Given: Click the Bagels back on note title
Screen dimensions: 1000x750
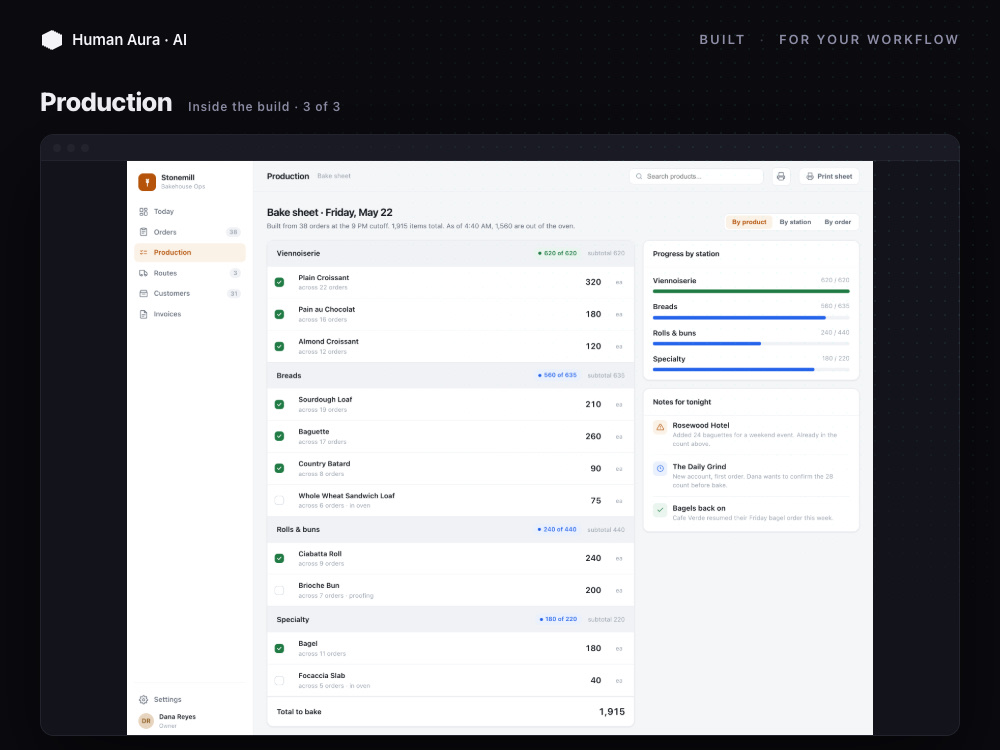Looking at the screenshot, I should click(x=698, y=508).
